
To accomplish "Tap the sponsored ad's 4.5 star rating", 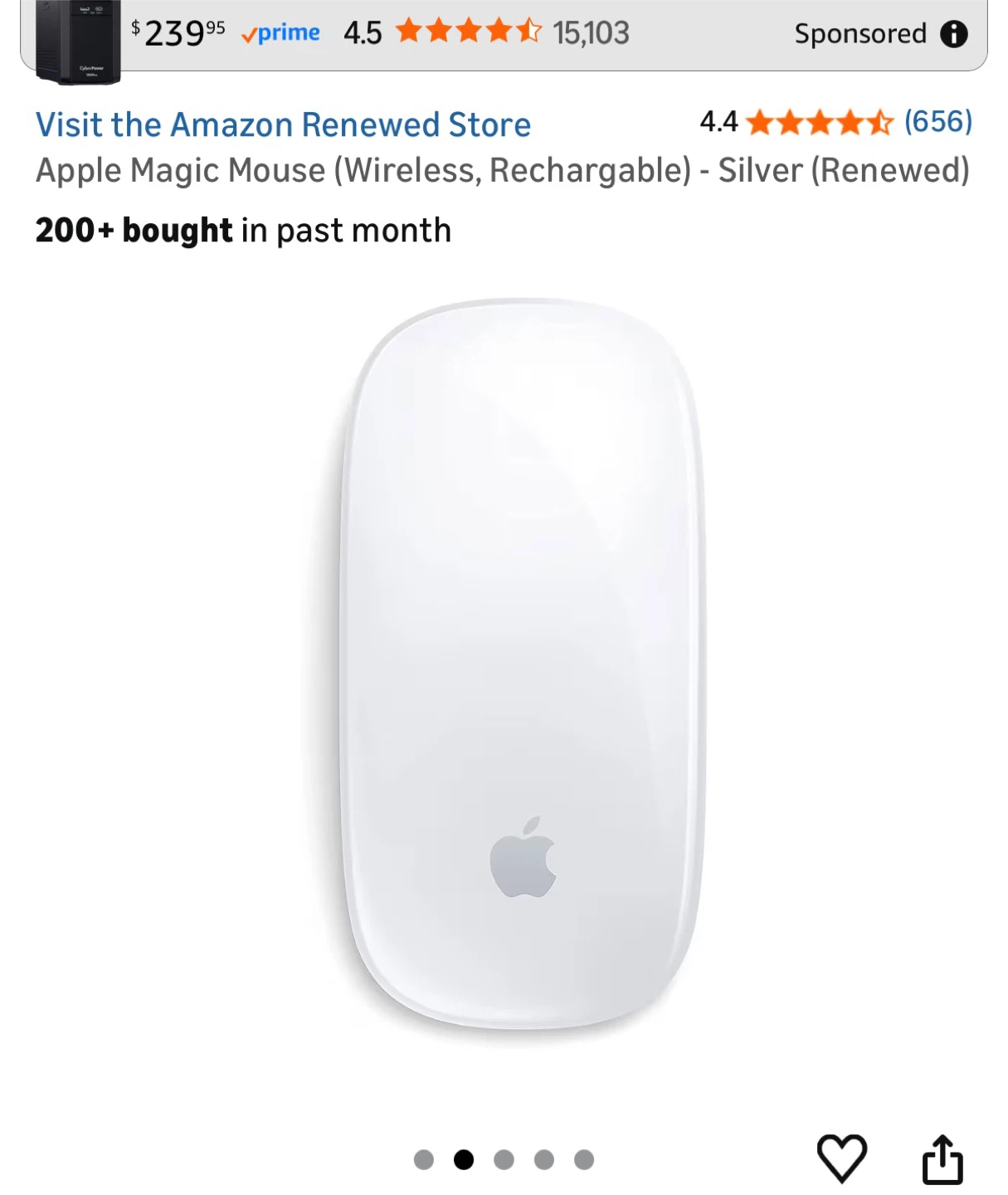I will click(469, 32).
